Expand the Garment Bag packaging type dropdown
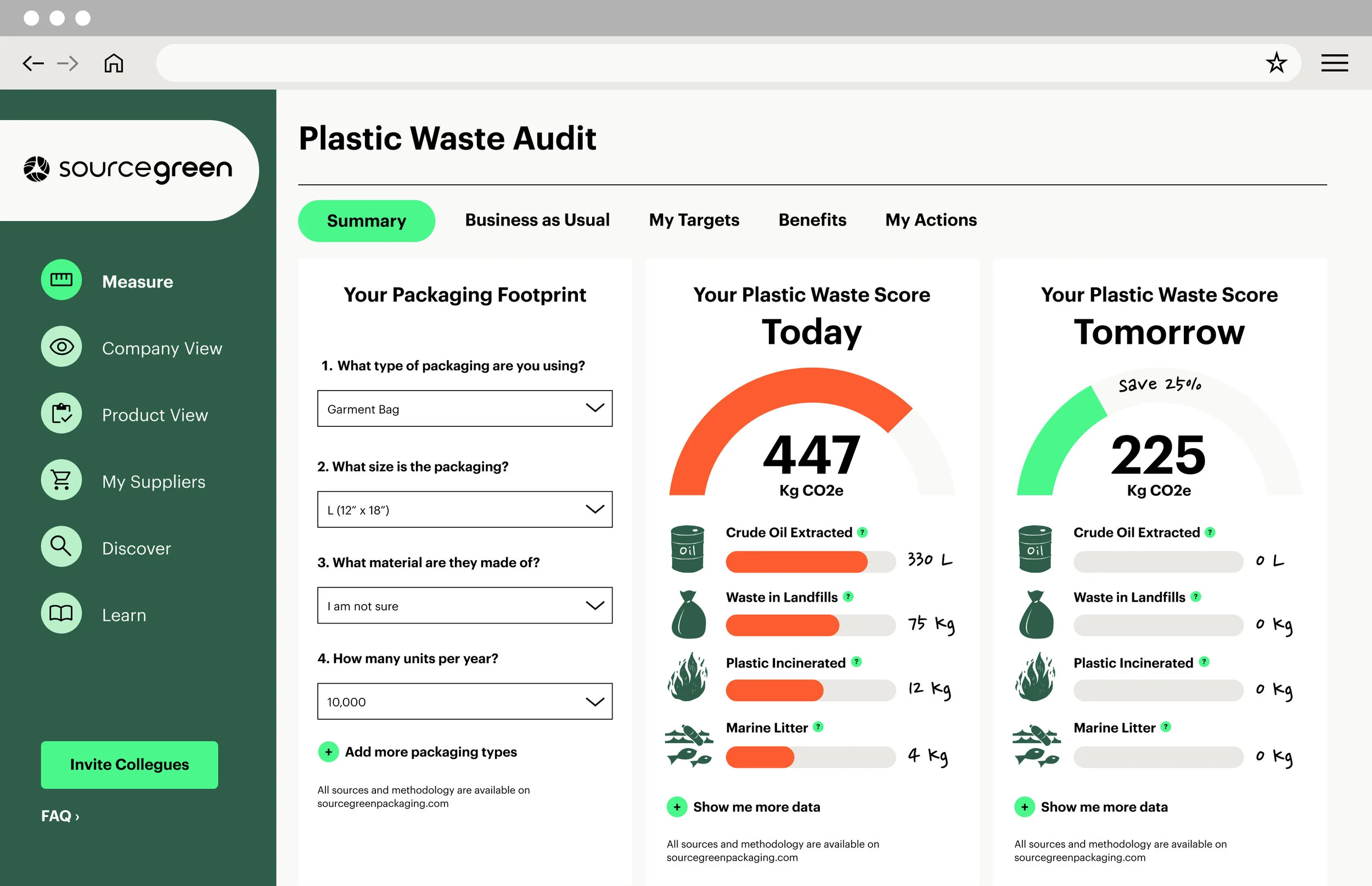 pos(464,409)
